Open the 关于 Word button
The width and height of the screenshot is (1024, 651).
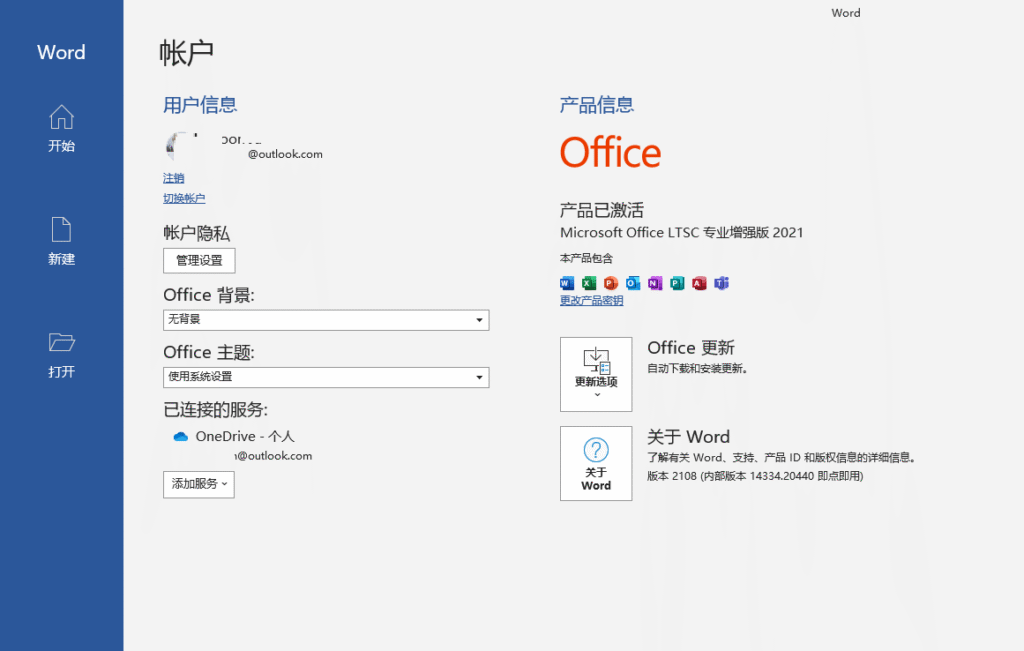point(596,463)
